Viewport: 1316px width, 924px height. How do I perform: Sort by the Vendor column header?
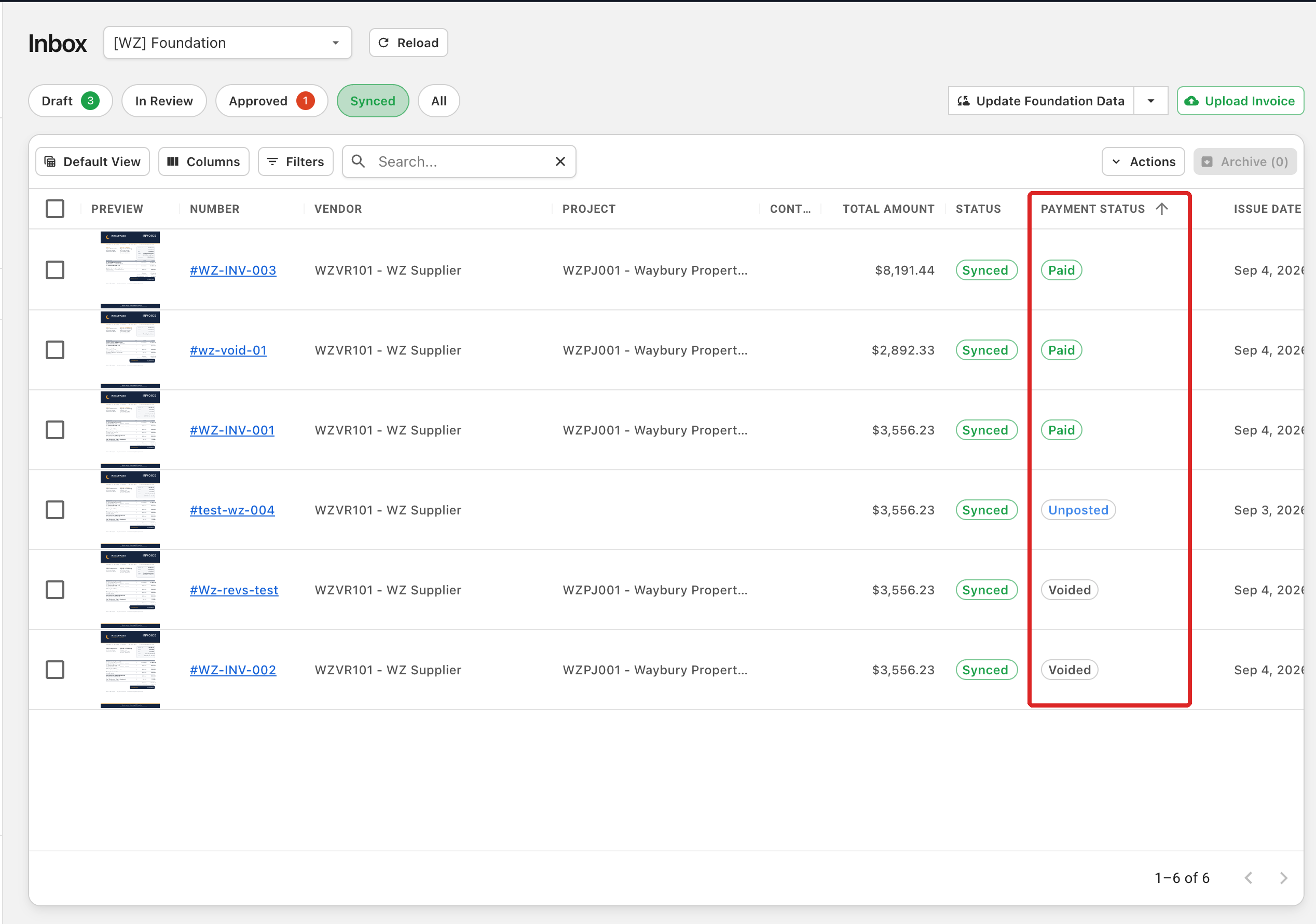338,209
